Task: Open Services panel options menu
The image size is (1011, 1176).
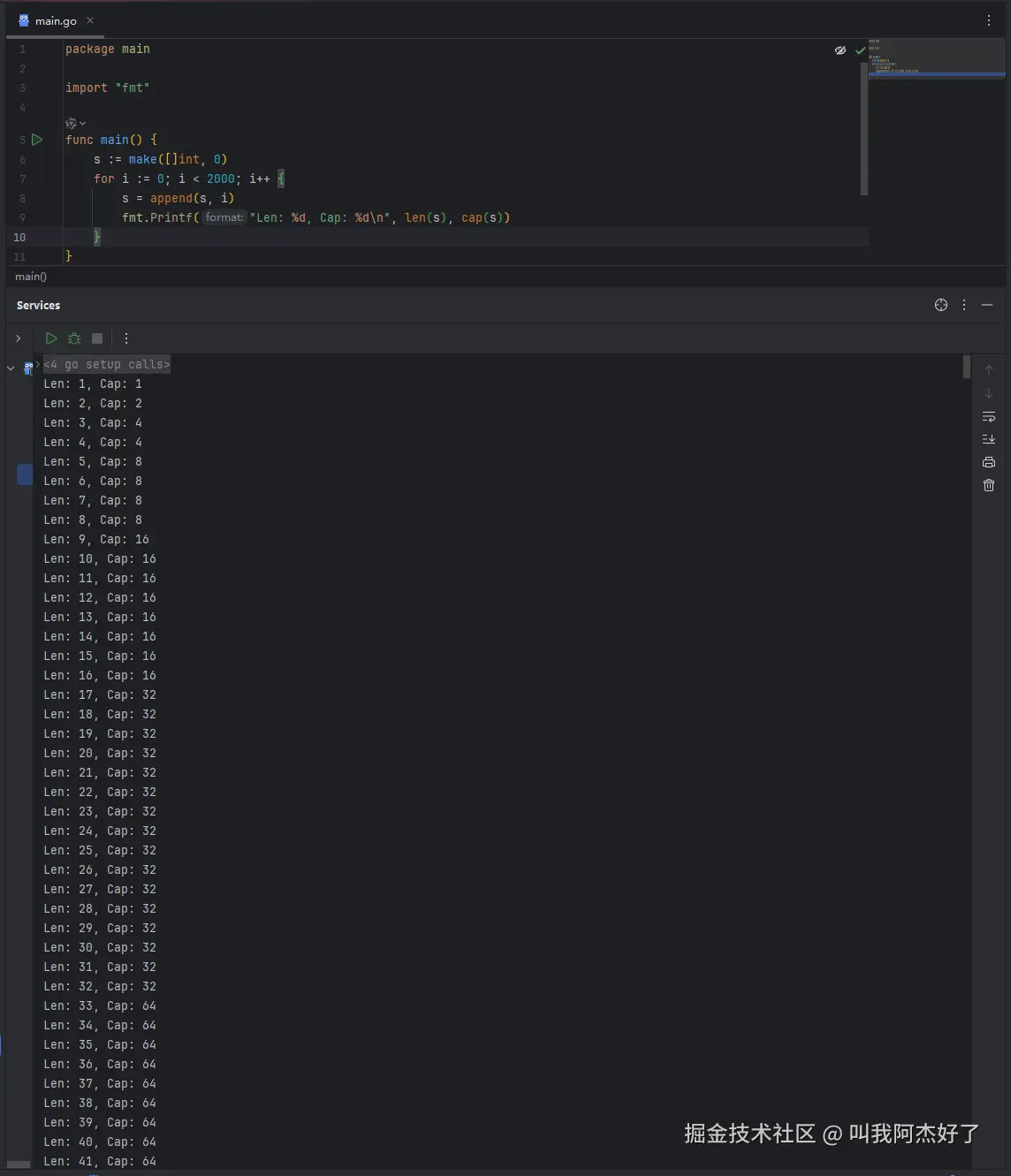Action: 964,305
